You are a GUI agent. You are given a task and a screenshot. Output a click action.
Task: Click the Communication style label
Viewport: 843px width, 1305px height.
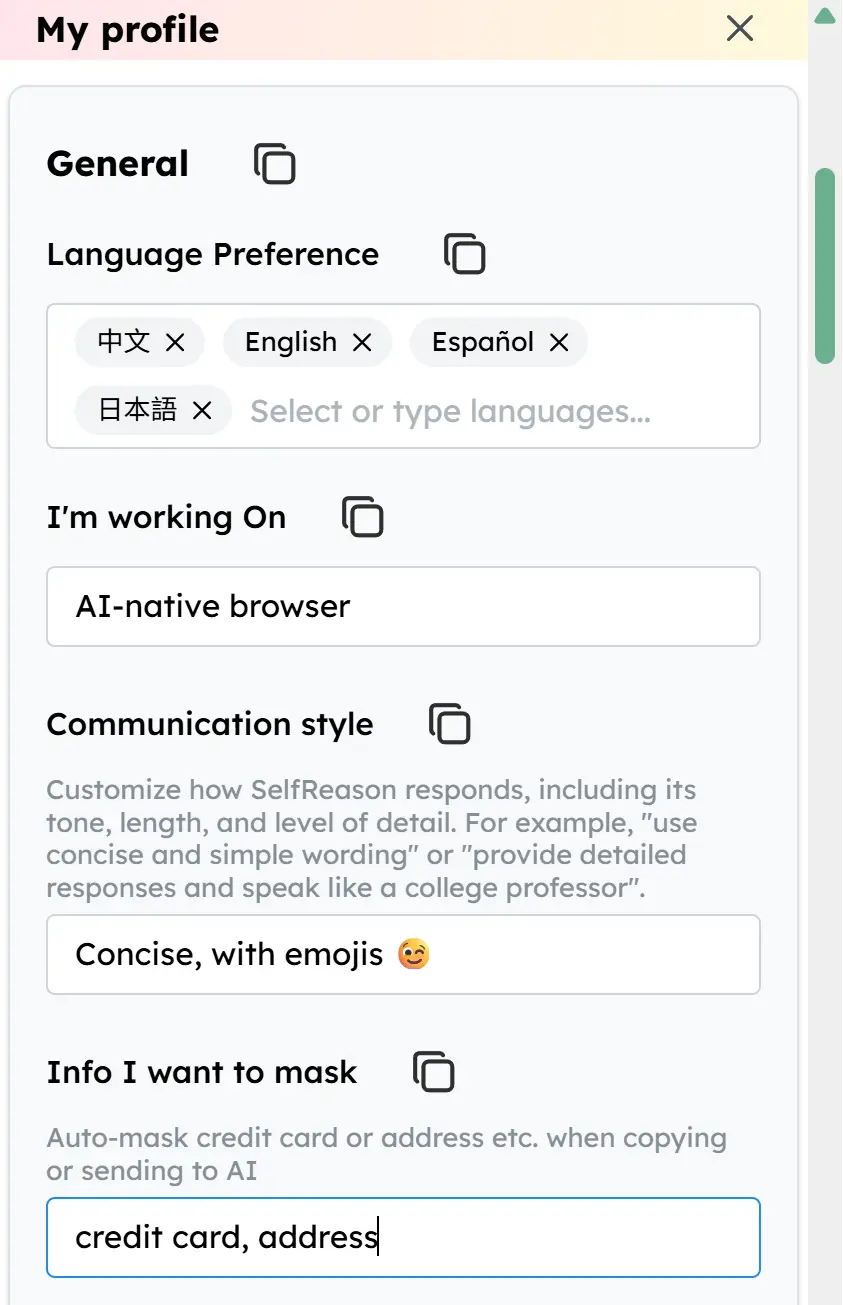210,724
